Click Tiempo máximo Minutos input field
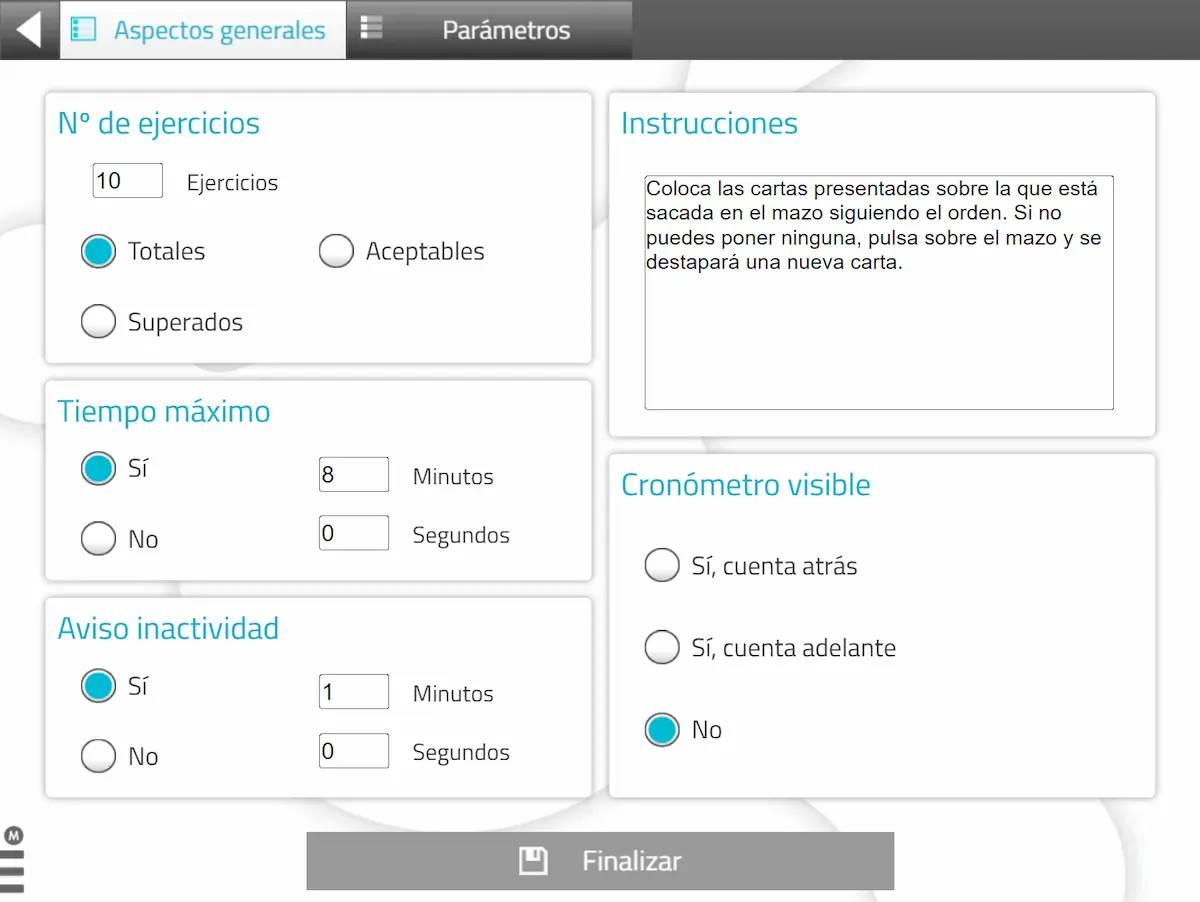The height and width of the screenshot is (902, 1200). pos(354,475)
